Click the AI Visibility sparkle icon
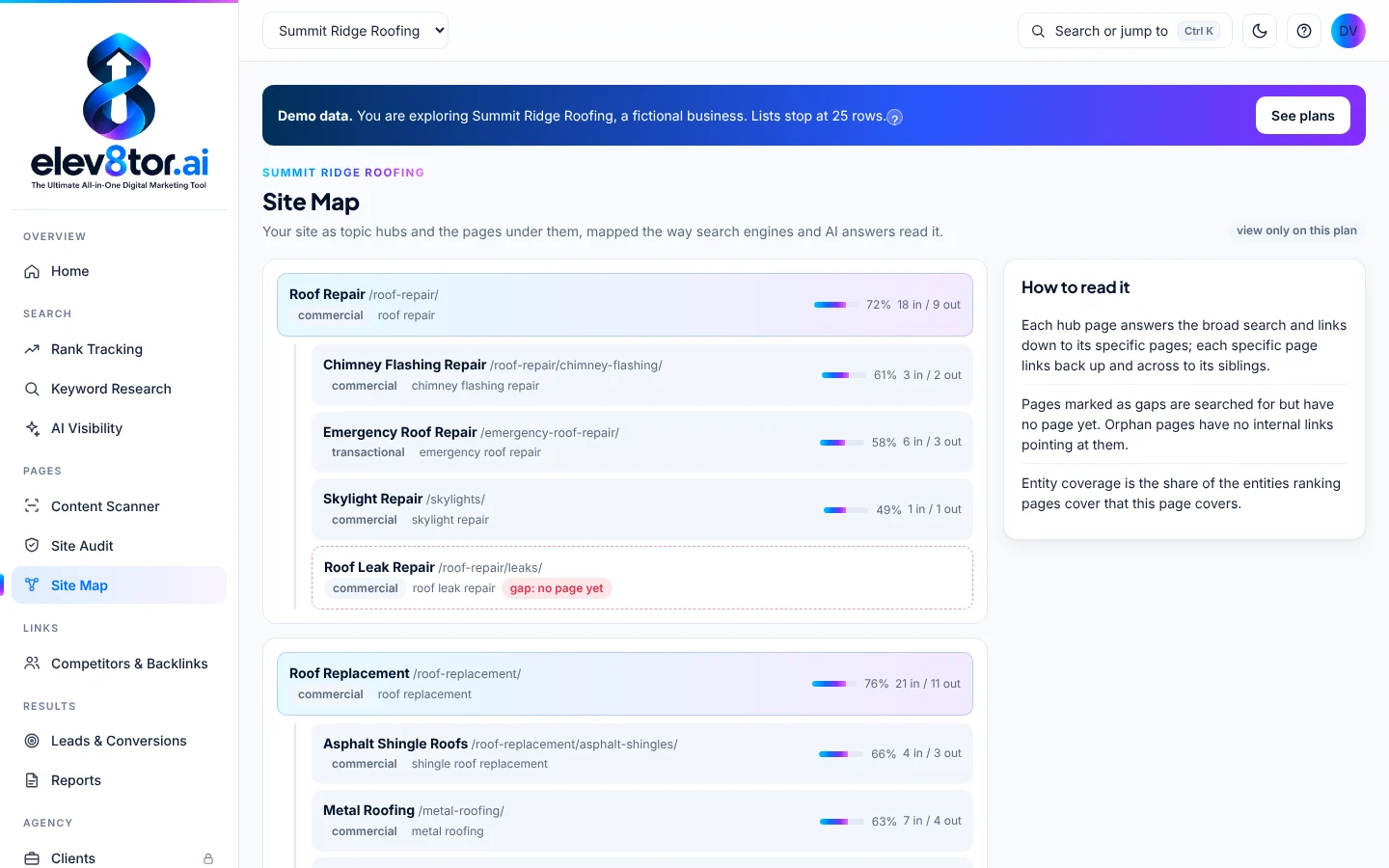Screen dimensions: 1389x868 point(32,428)
